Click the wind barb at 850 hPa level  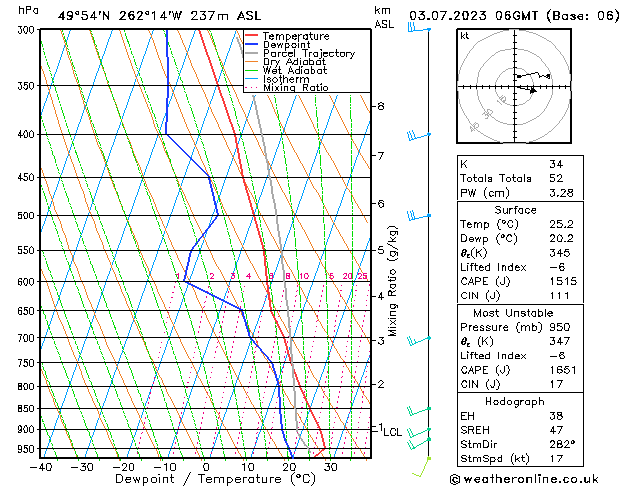[x=419, y=411]
